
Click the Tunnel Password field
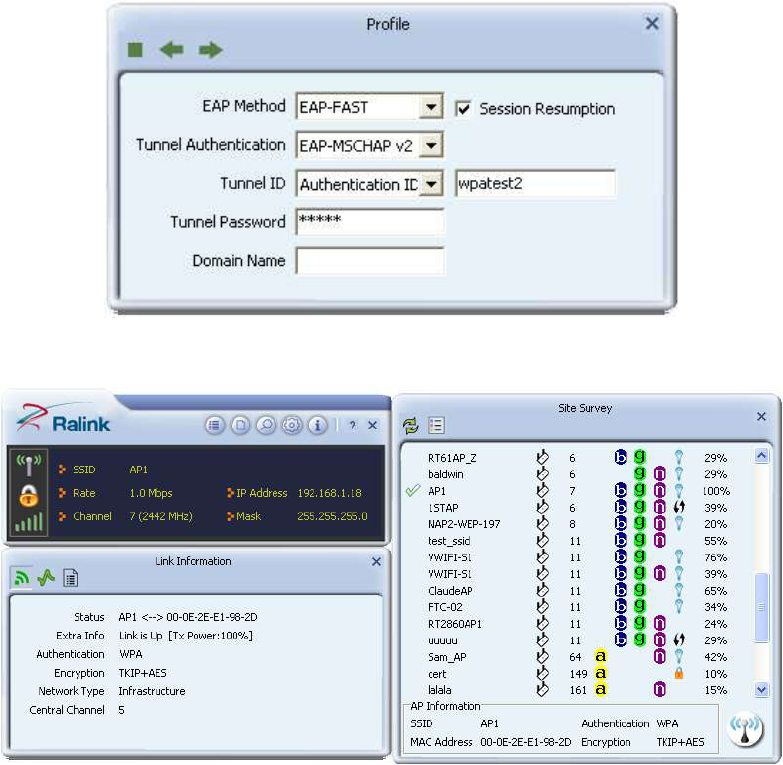[x=370, y=222]
